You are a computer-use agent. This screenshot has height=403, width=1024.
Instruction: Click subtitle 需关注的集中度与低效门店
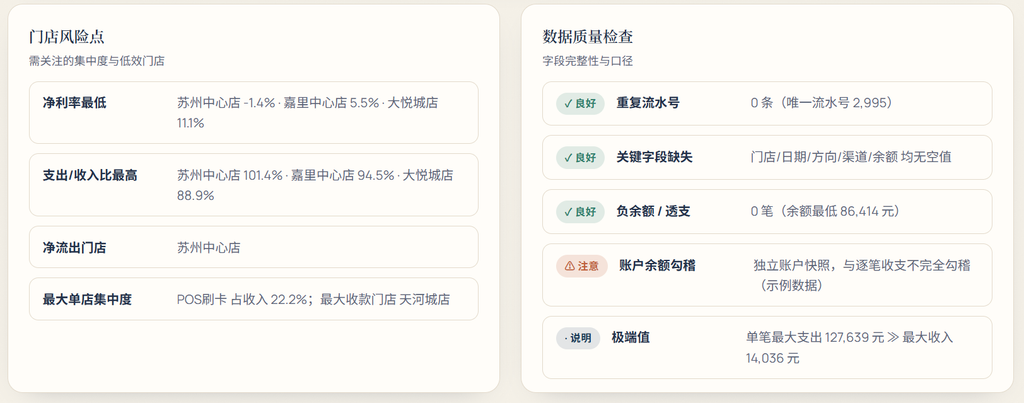pyautogui.click(x=97, y=61)
